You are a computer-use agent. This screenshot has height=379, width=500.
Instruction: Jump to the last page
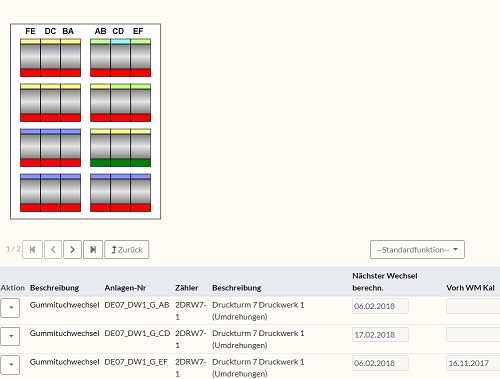93,249
